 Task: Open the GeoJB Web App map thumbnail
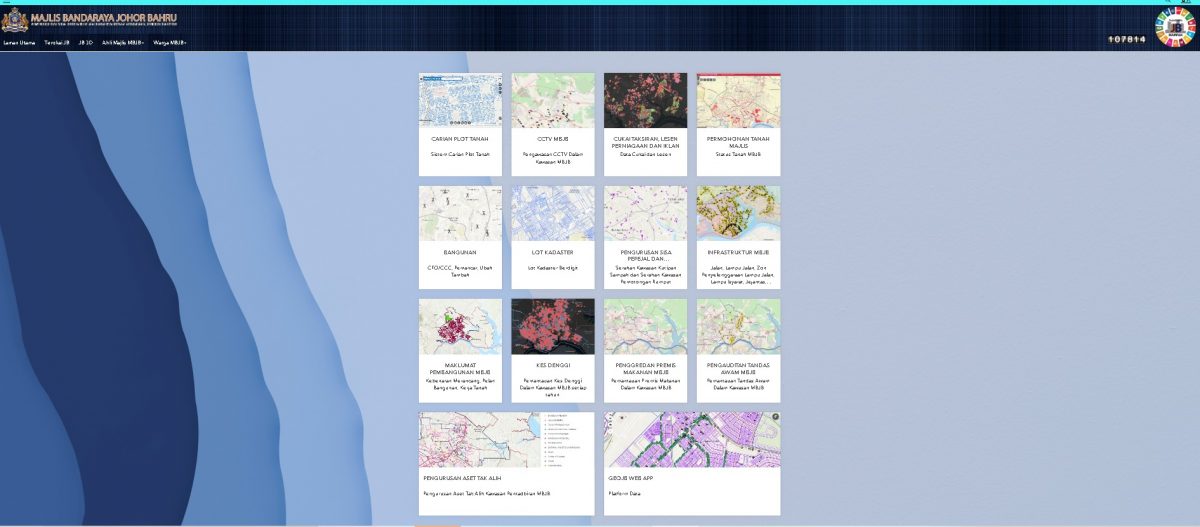(692, 440)
